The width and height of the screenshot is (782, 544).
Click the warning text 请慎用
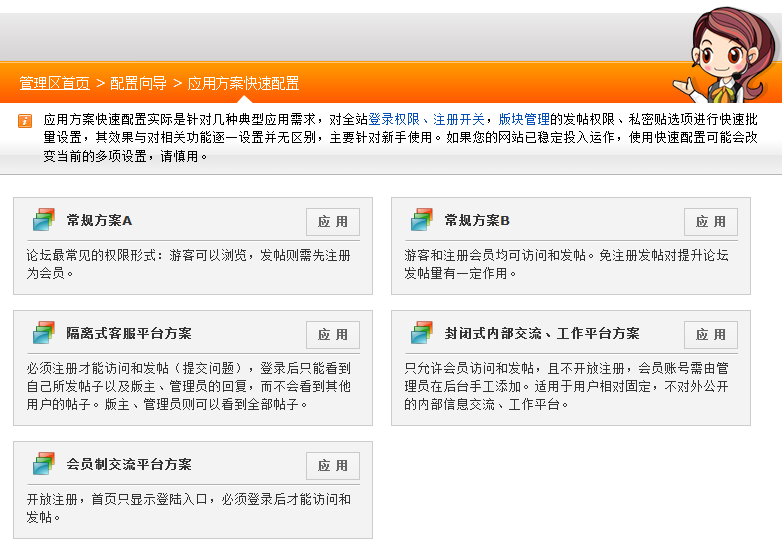point(180,156)
